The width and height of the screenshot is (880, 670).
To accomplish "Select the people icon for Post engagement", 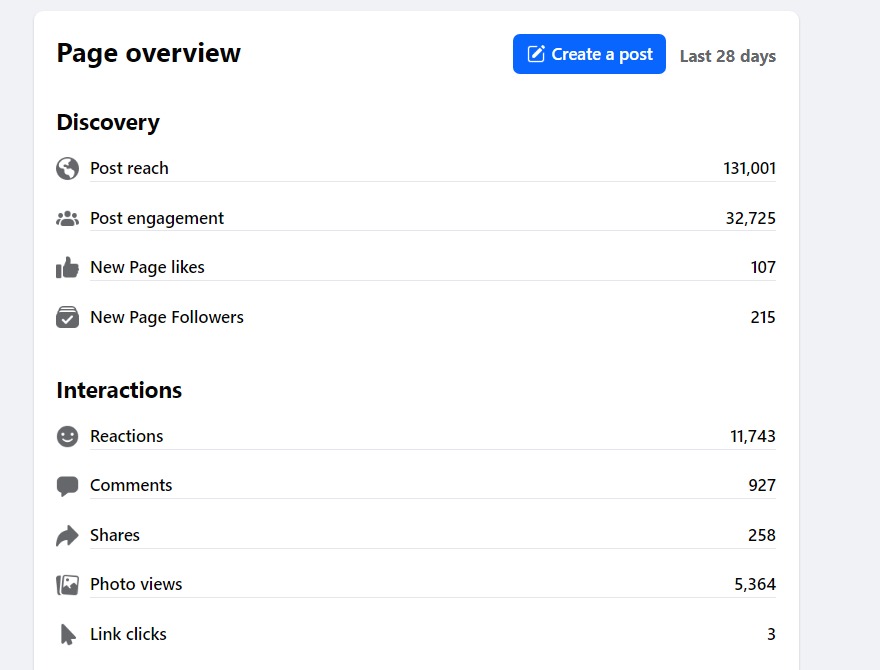I will point(67,218).
